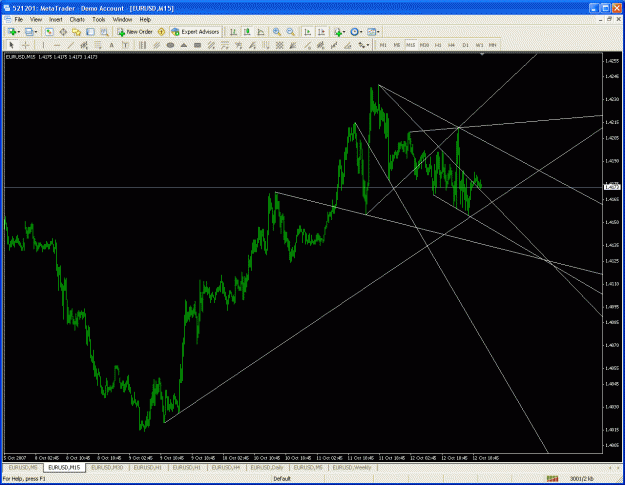Select the Rectangle drawing tool
This screenshot has height=485, width=625.
[x=197, y=45]
